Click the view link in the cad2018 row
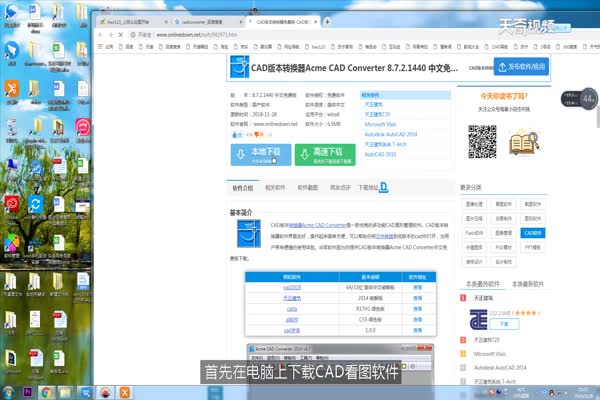This screenshot has width=600, height=400. (417, 287)
